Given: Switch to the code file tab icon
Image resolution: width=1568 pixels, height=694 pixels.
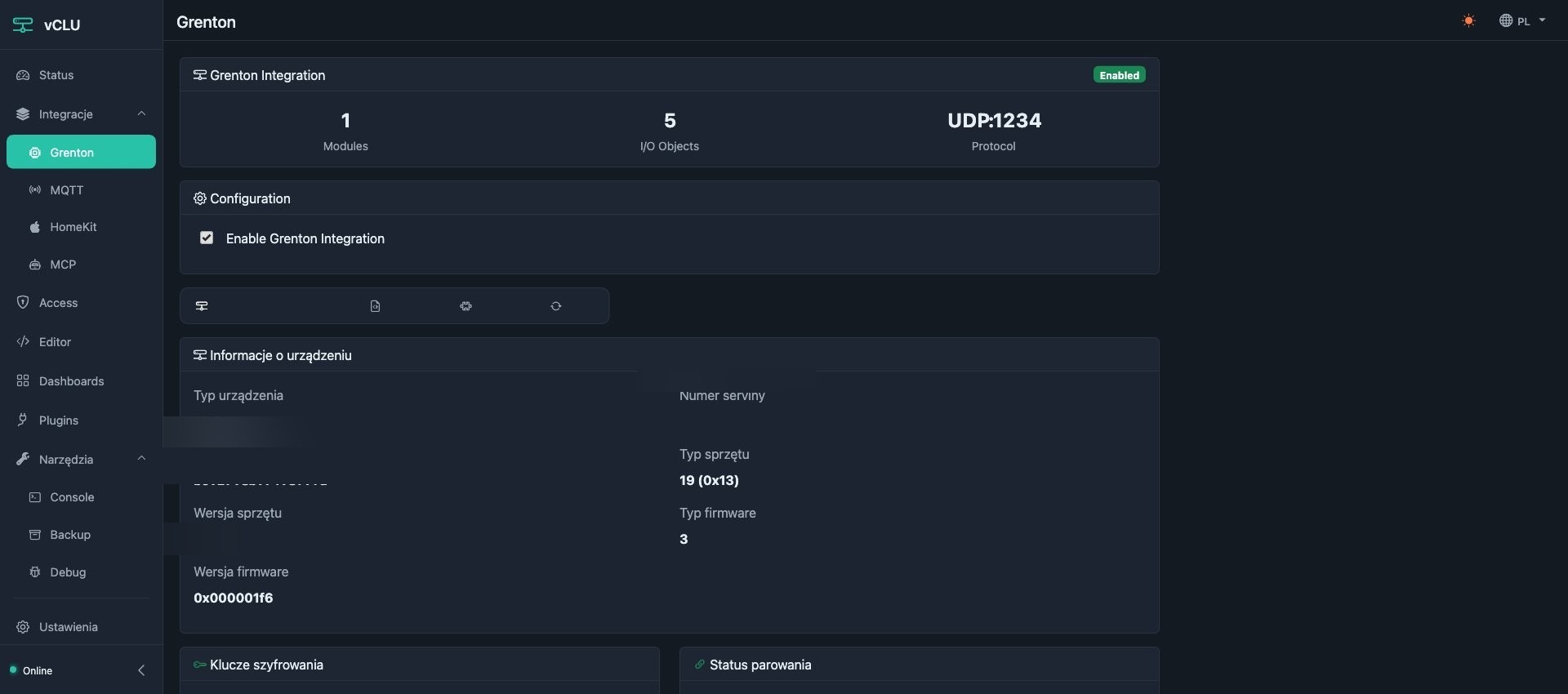Looking at the screenshot, I should click(x=375, y=306).
